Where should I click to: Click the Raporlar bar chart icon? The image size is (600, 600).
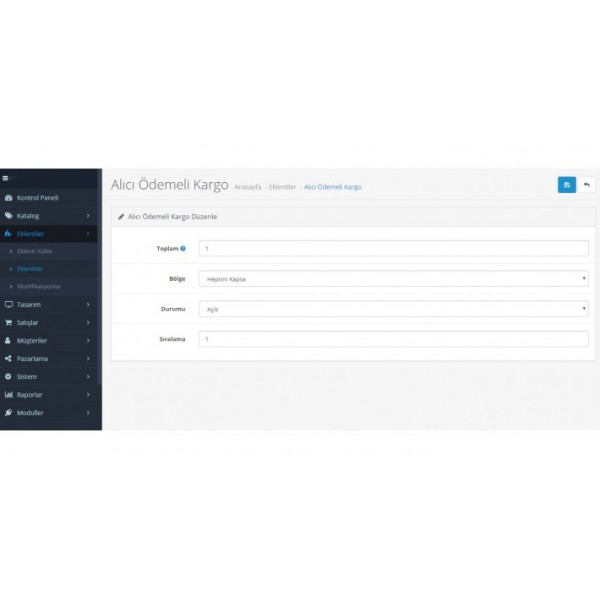8,395
